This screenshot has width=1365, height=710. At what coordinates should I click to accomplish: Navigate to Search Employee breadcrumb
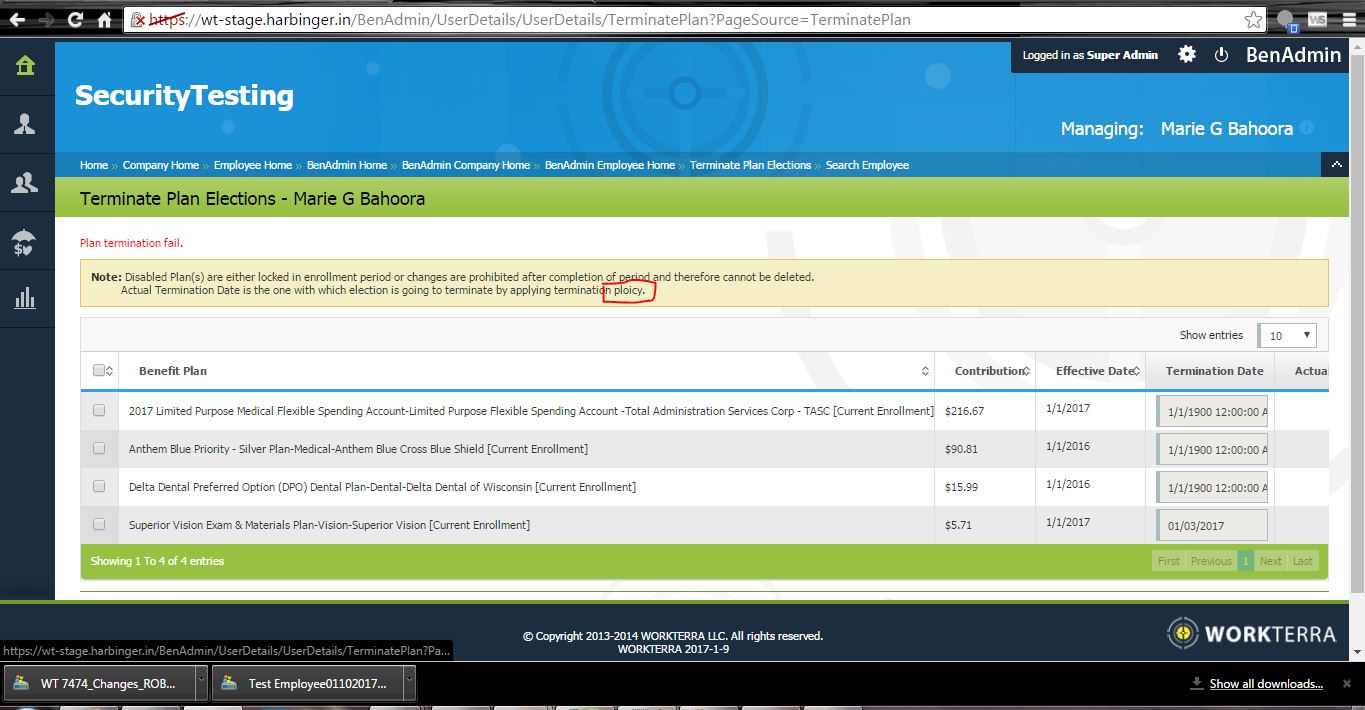867,165
